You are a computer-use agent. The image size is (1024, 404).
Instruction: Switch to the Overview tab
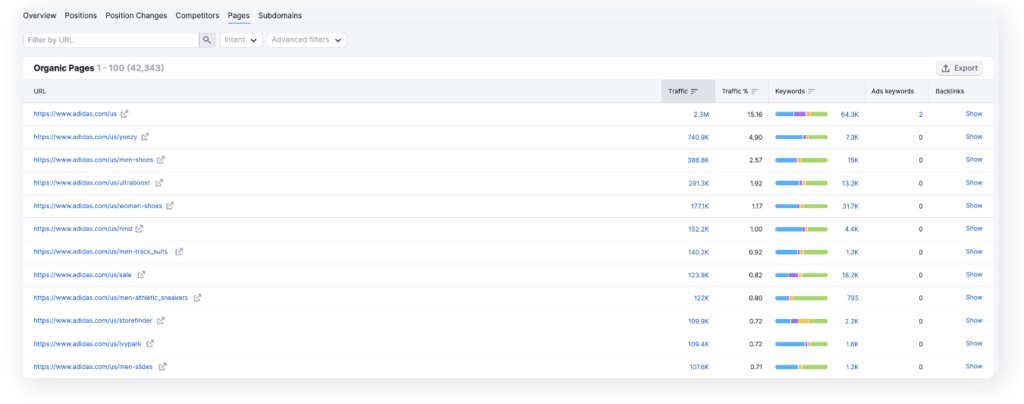tap(39, 15)
